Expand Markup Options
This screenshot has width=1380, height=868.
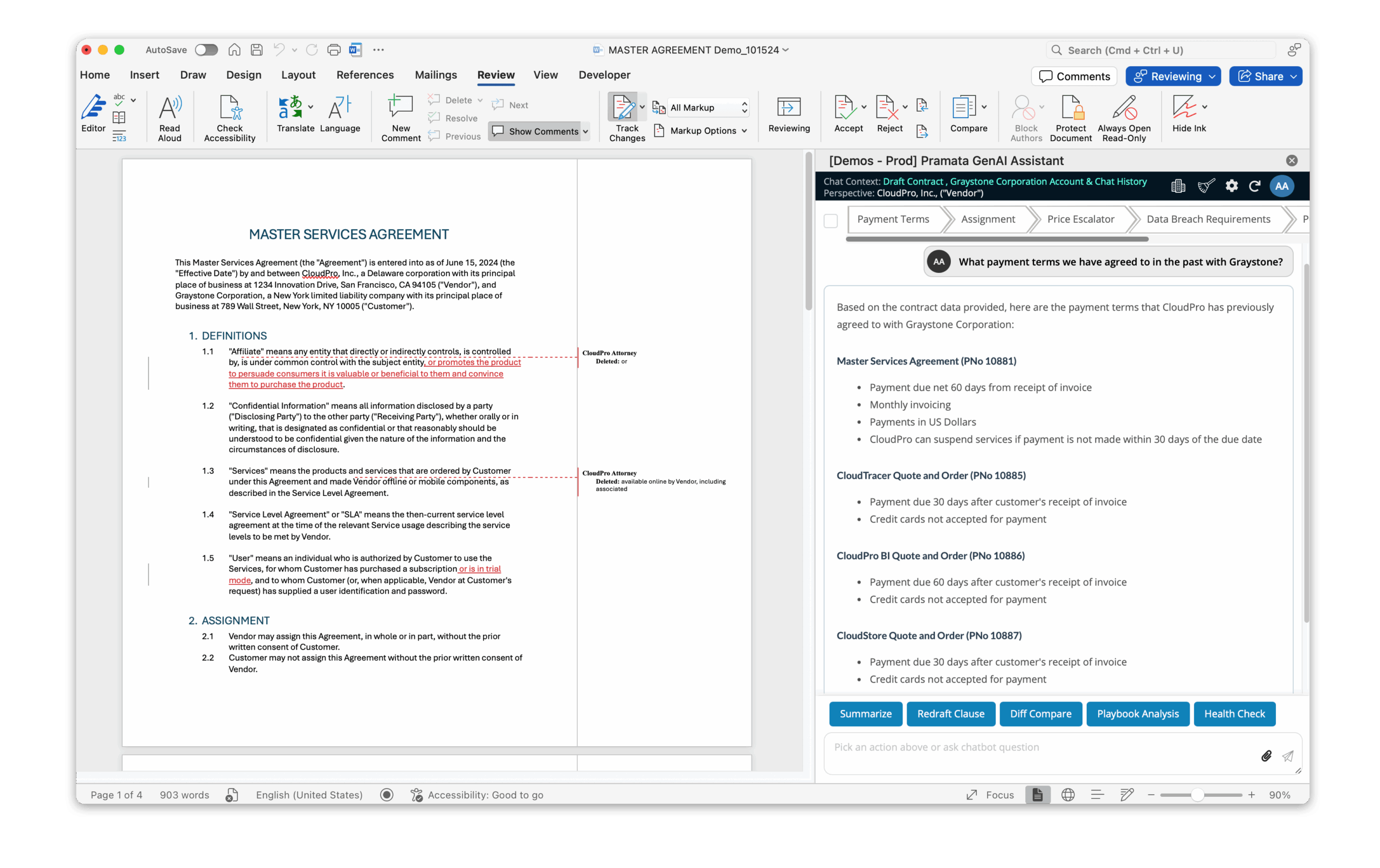(x=701, y=130)
